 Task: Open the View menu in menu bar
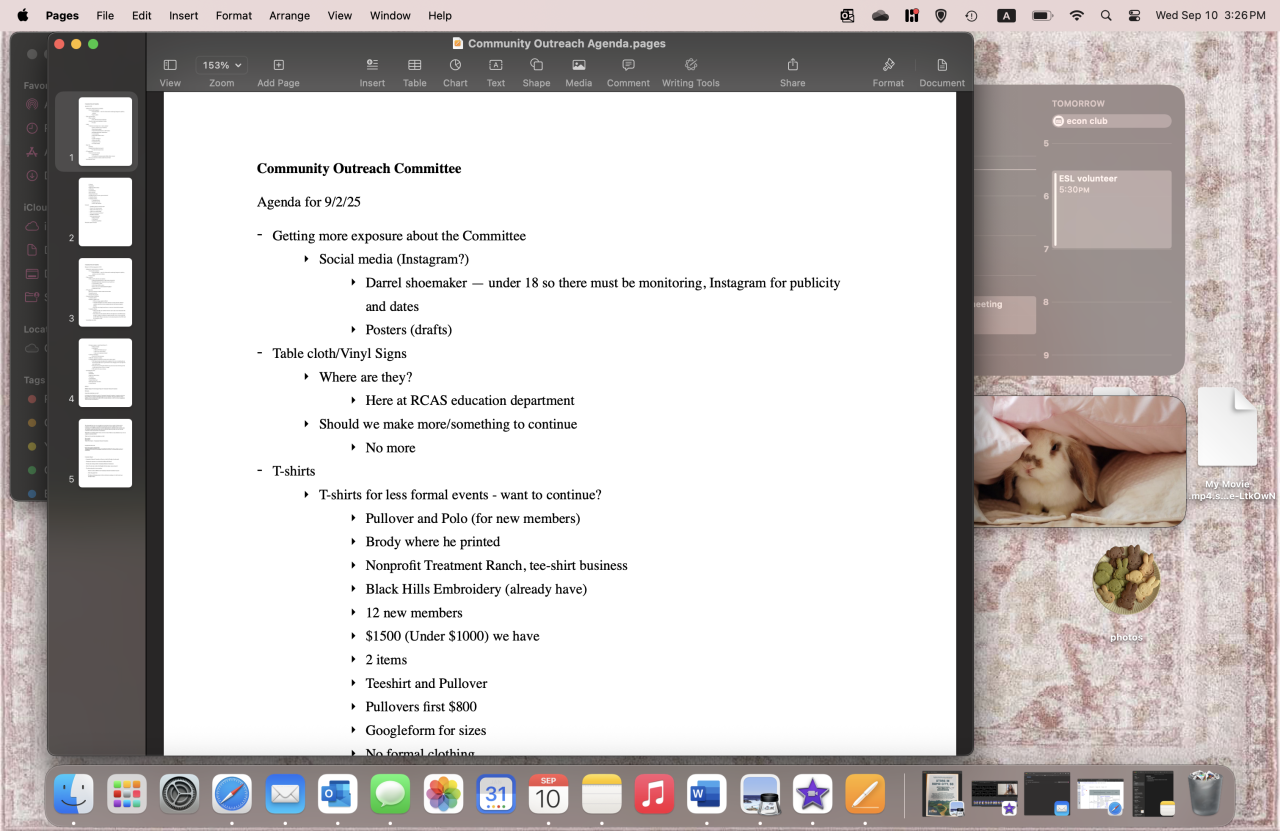[340, 15]
